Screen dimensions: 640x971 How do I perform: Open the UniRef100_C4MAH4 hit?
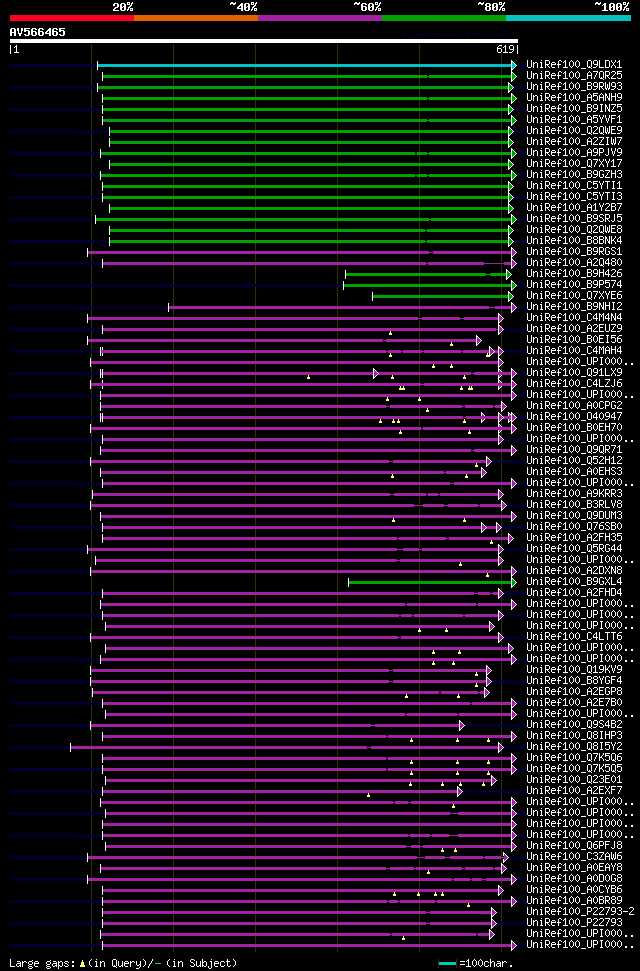click(574, 351)
